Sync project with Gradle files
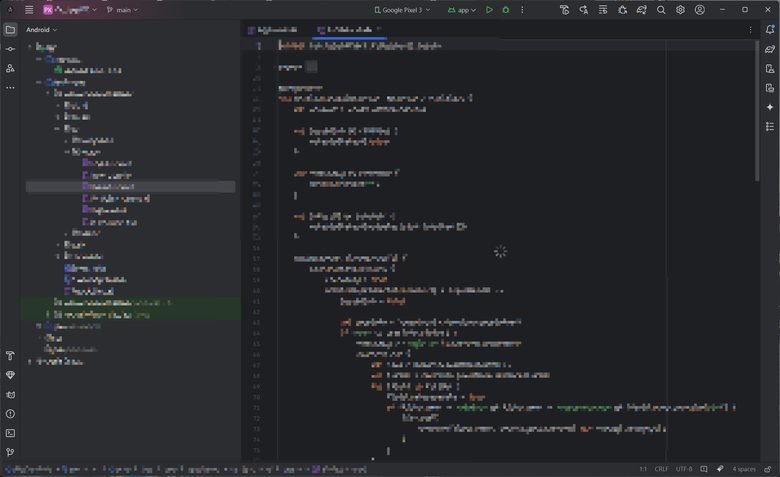 tap(642, 9)
